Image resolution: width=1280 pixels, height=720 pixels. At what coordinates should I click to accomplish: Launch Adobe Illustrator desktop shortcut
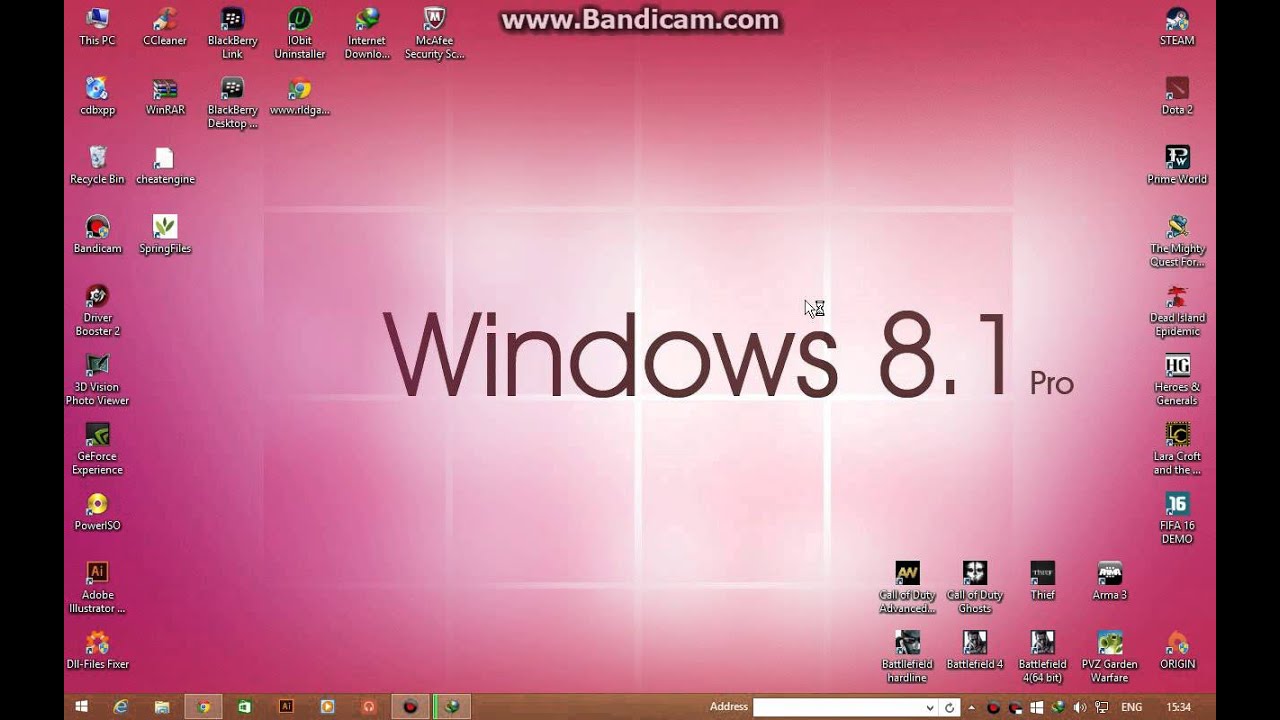click(x=97, y=587)
